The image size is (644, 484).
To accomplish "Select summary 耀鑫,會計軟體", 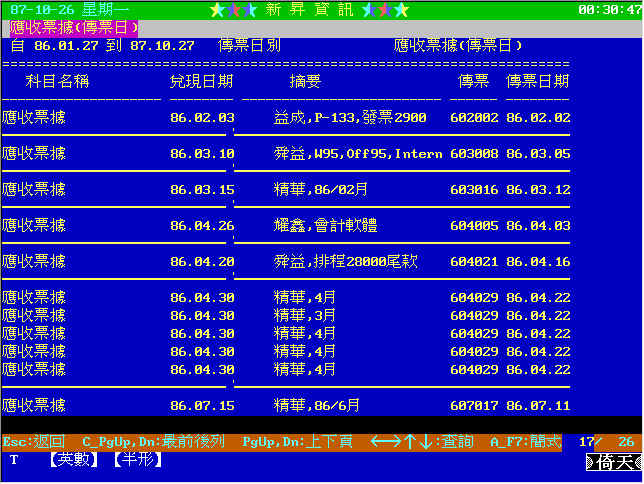I will pos(325,225).
